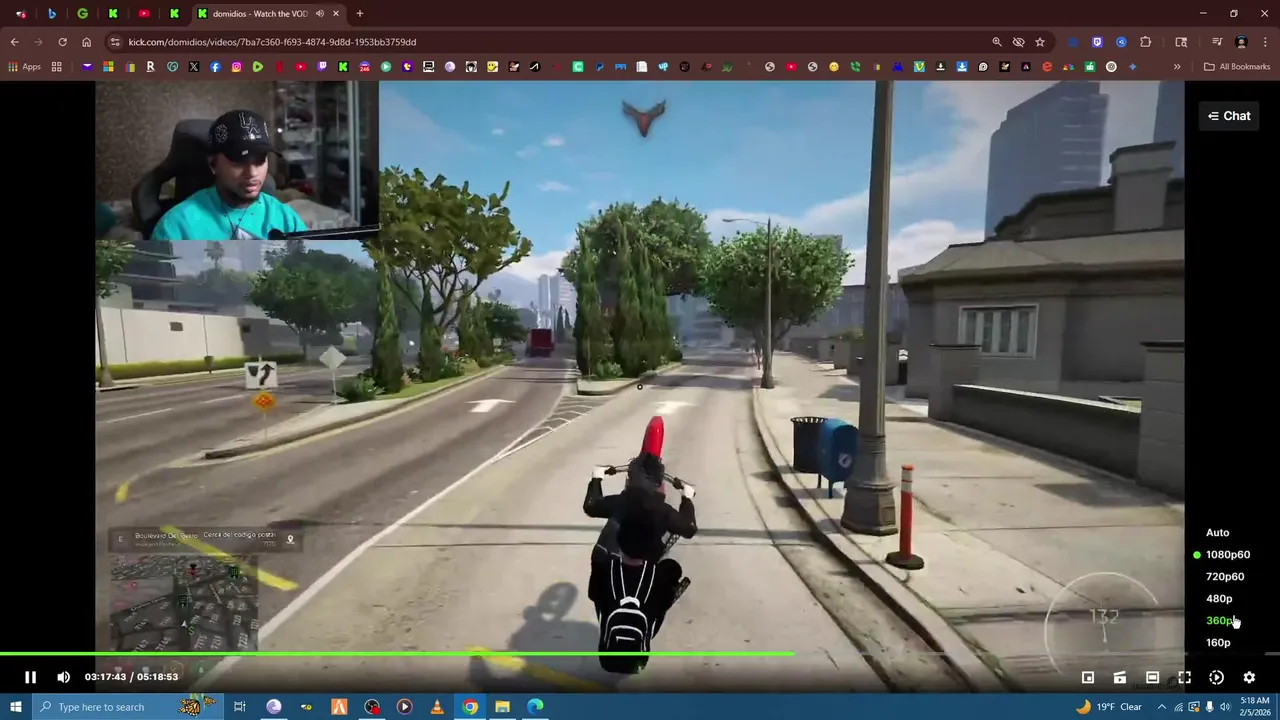
Task: Switch to the Google browser tab
Action: click(x=82, y=14)
